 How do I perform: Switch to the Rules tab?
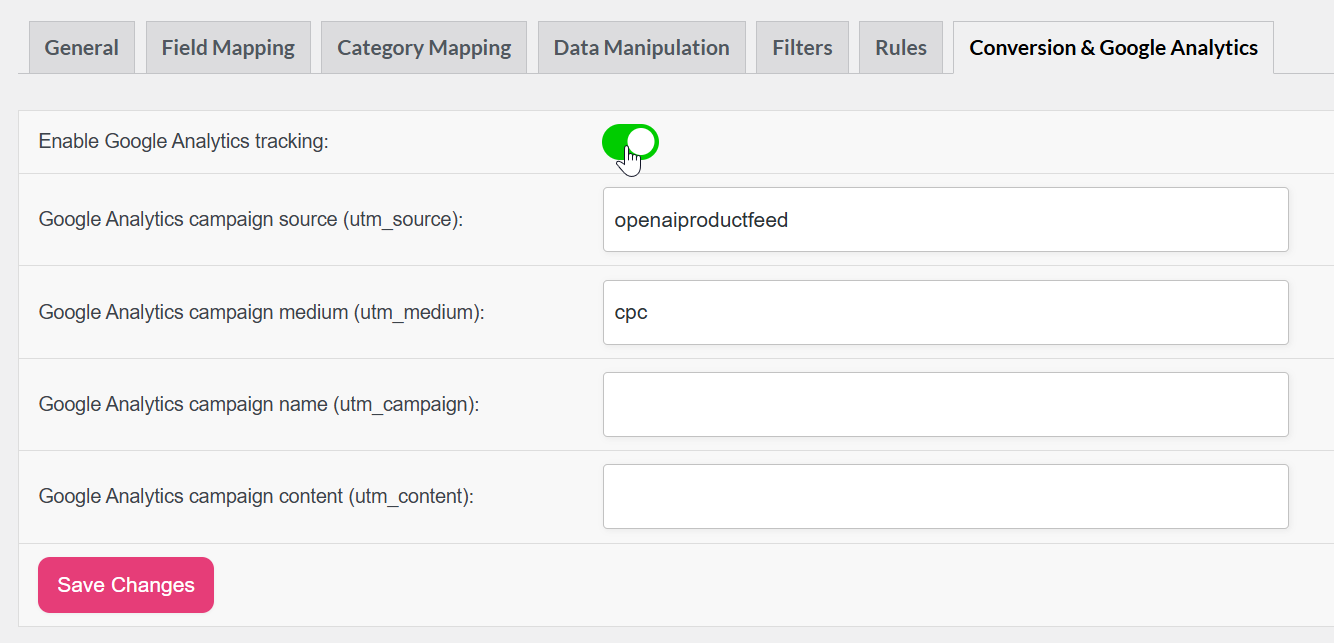click(x=900, y=47)
